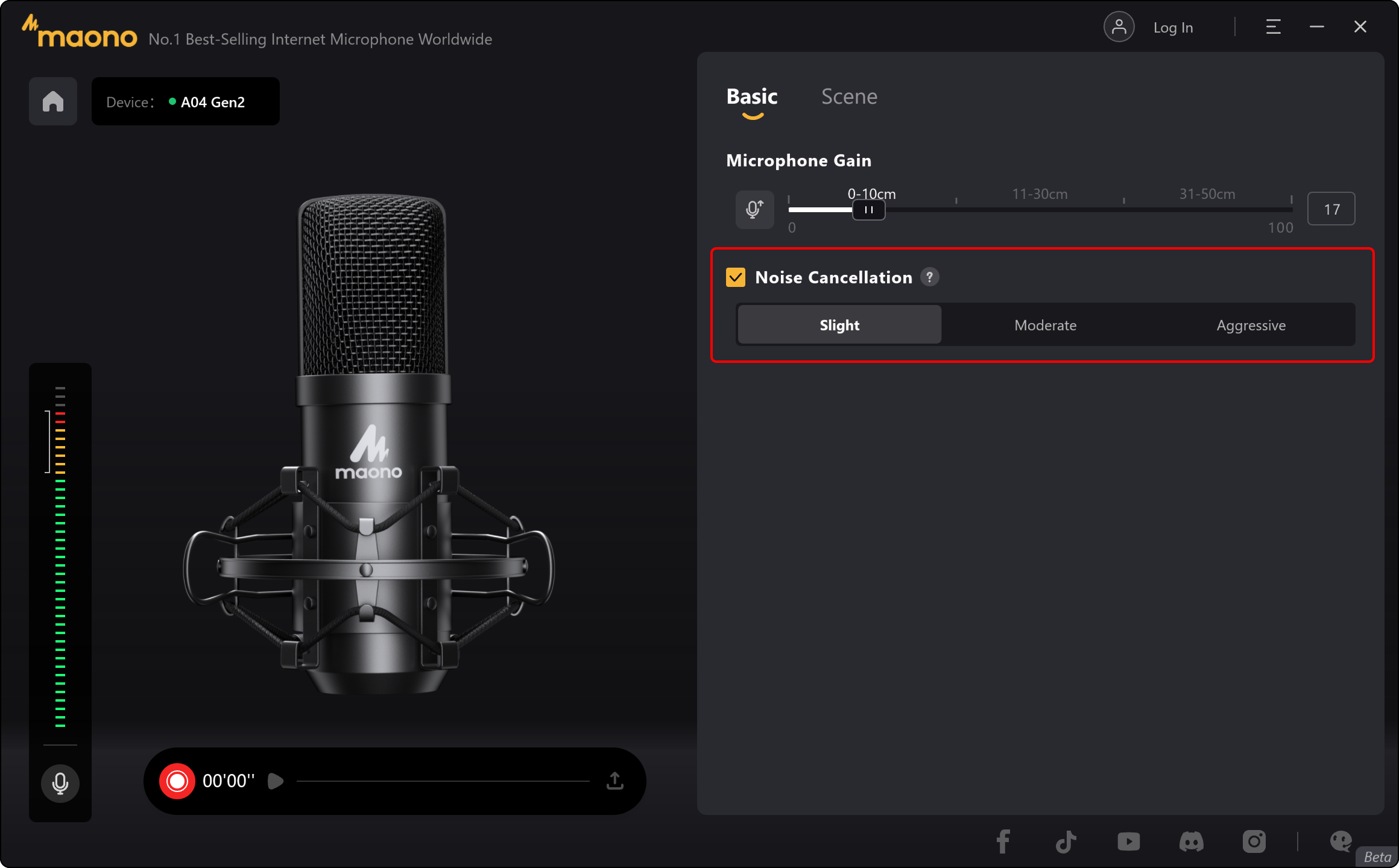Select the 0-10cm distance label
Screen dimensions: 1399x868
point(871,194)
